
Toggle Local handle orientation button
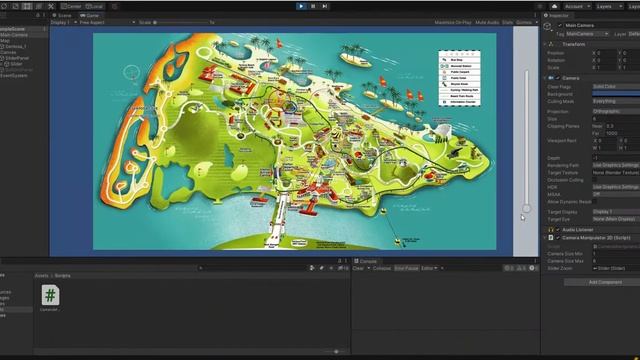click(x=94, y=7)
